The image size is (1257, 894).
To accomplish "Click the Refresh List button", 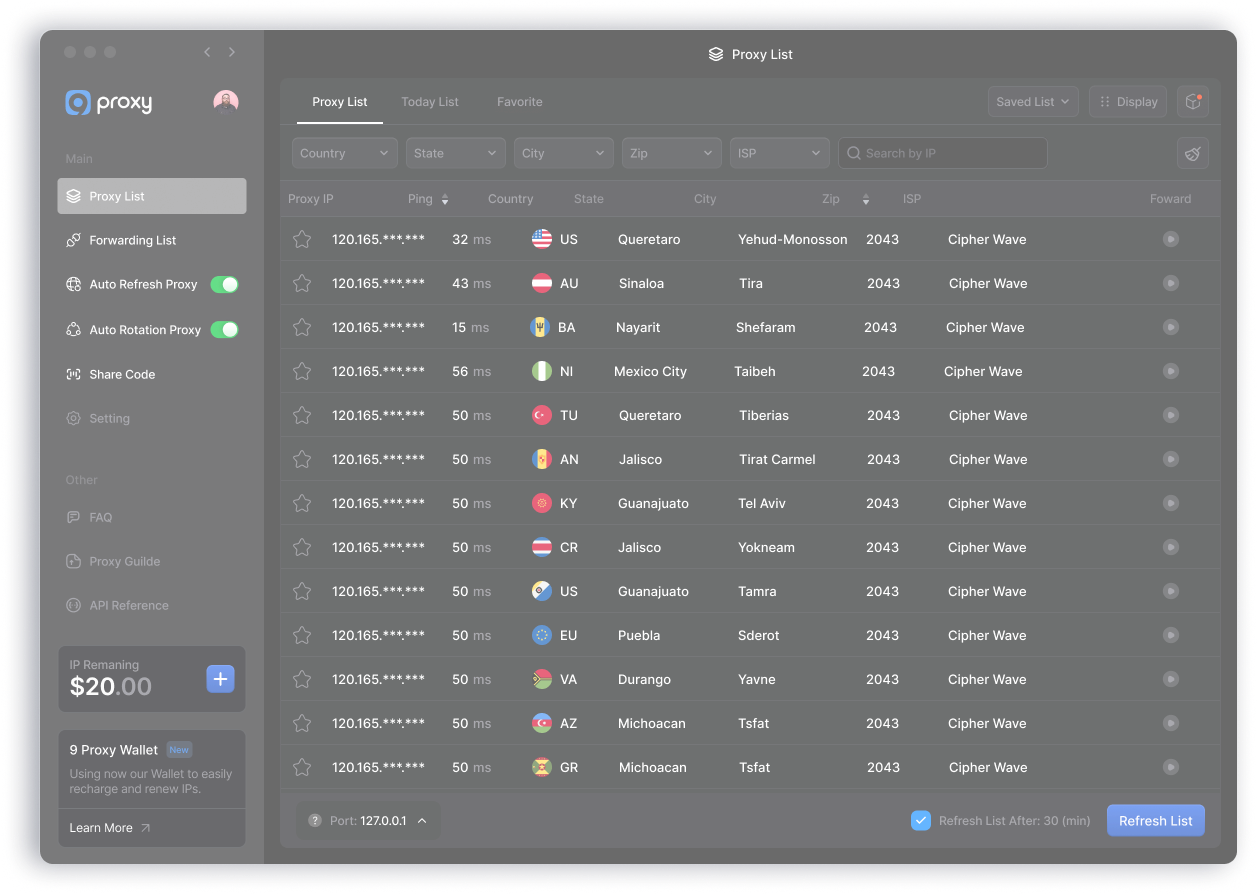I will 1155,821.
